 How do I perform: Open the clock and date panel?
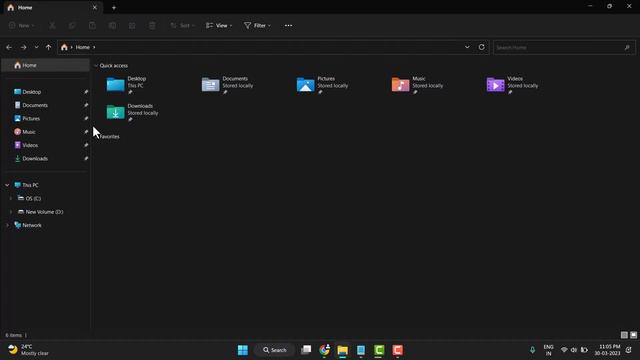click(x=607, y=350)
